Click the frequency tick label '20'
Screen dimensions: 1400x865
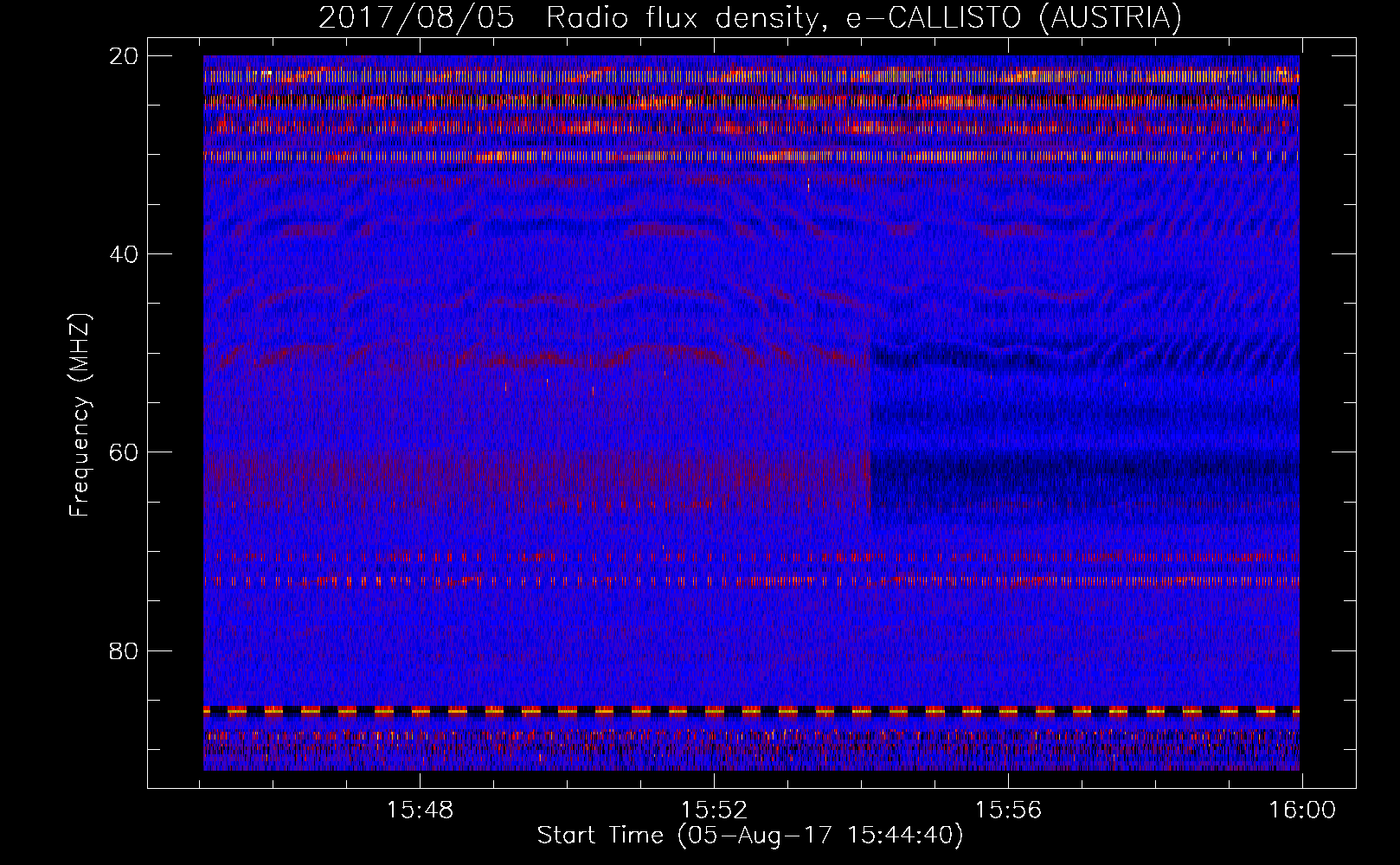pyautogui.click(x=123, y=55)
